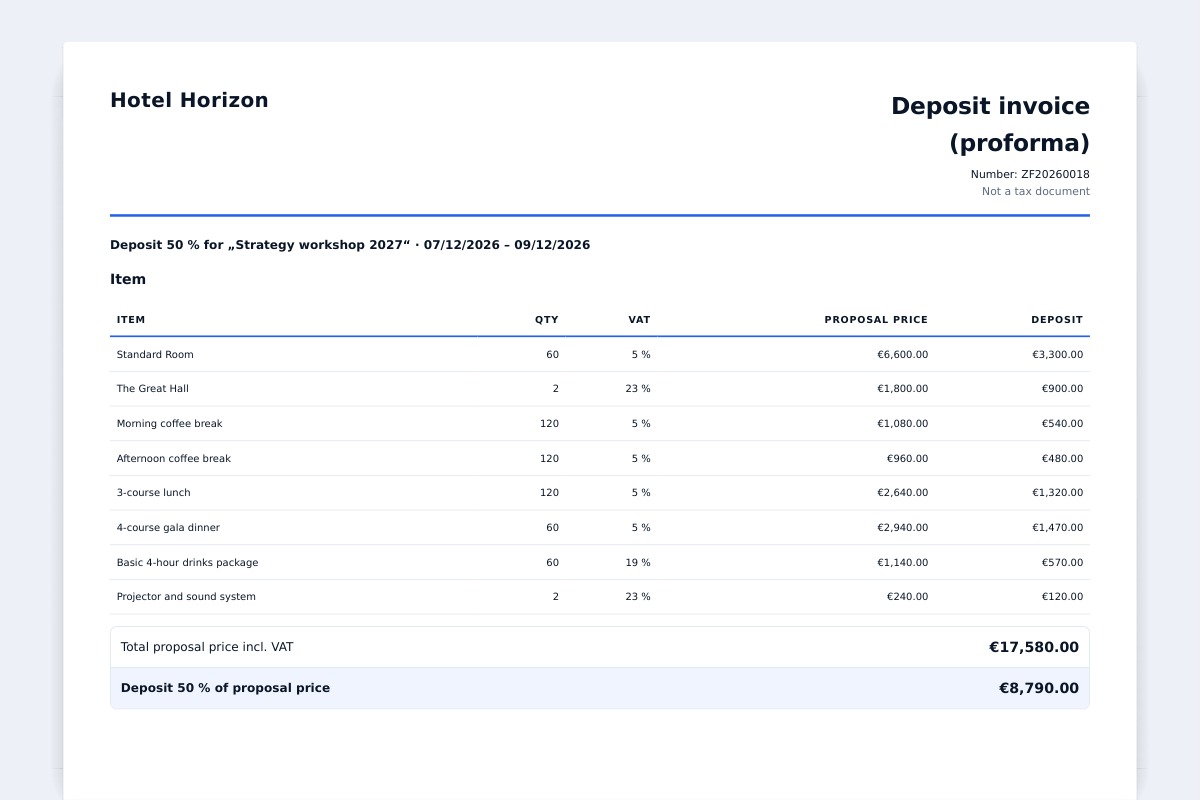Select the Basic 4-hour drinks package item
This screenshot has height=800, width=1200.
[188, 562]
